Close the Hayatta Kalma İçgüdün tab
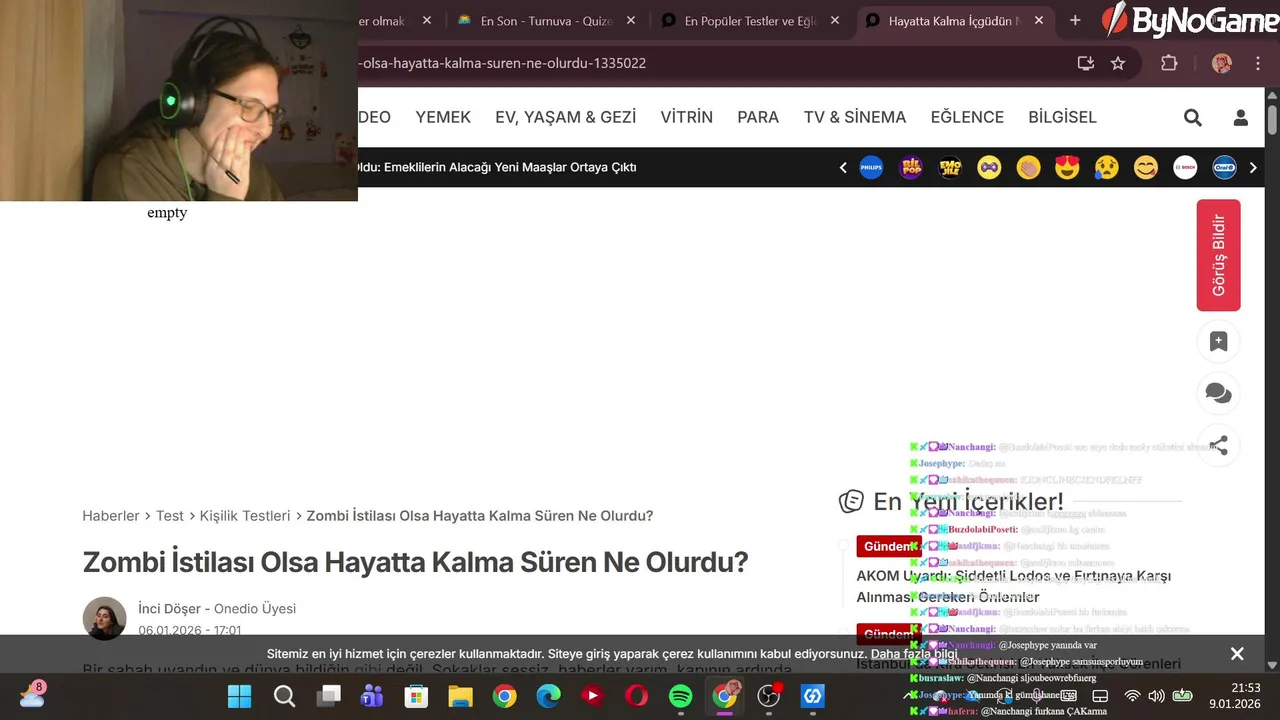The image size is (1280, 720). (1039, 20)
